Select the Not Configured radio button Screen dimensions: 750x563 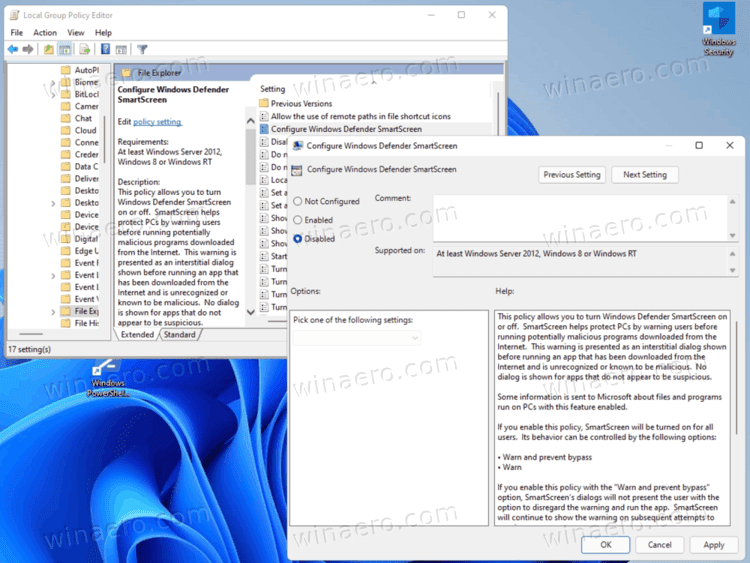(298, 201)
